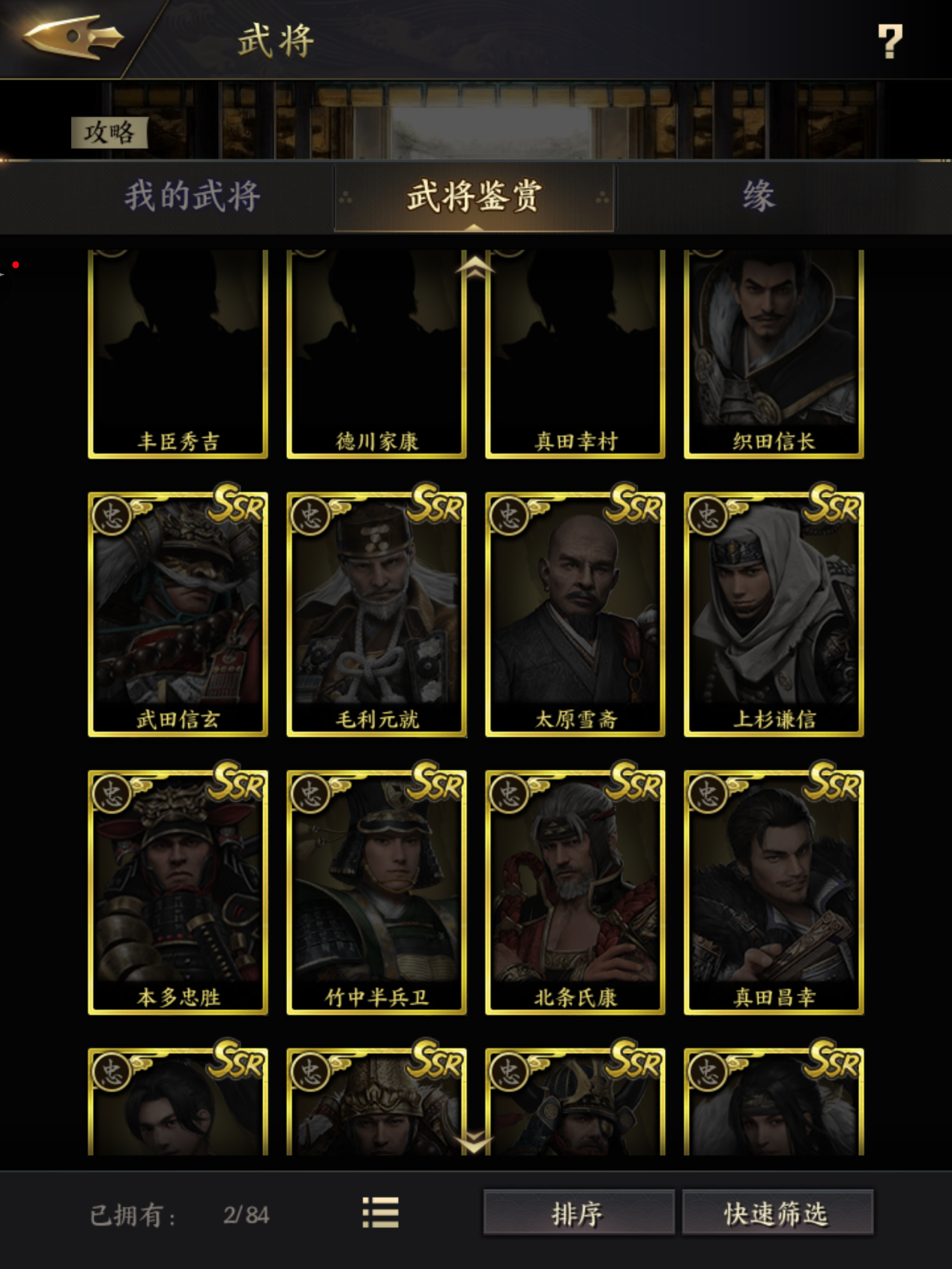Click the 忠 emblem on 本多忠胜 card
The width and height of the screenshot is (952, 1269).
point(112,794)
